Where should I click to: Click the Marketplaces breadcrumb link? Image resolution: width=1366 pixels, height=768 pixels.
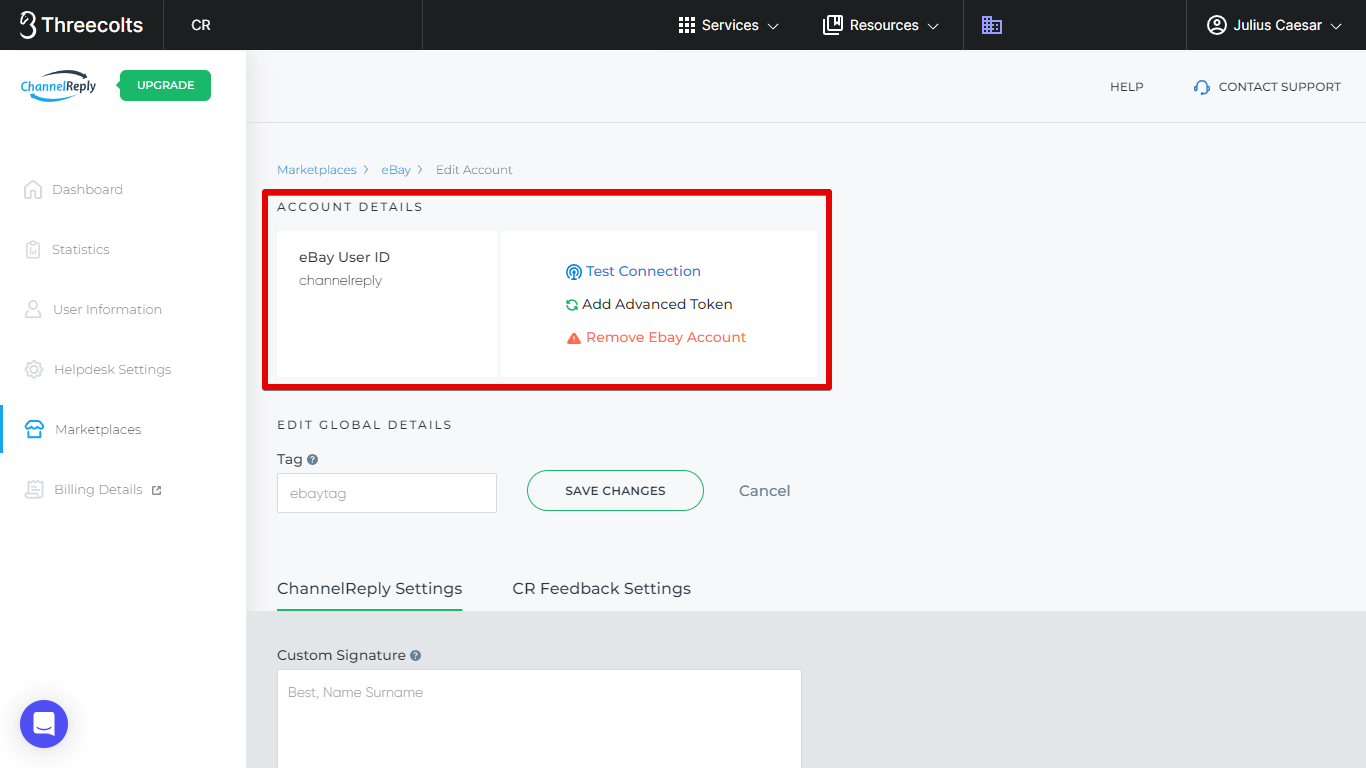(316, 170)
